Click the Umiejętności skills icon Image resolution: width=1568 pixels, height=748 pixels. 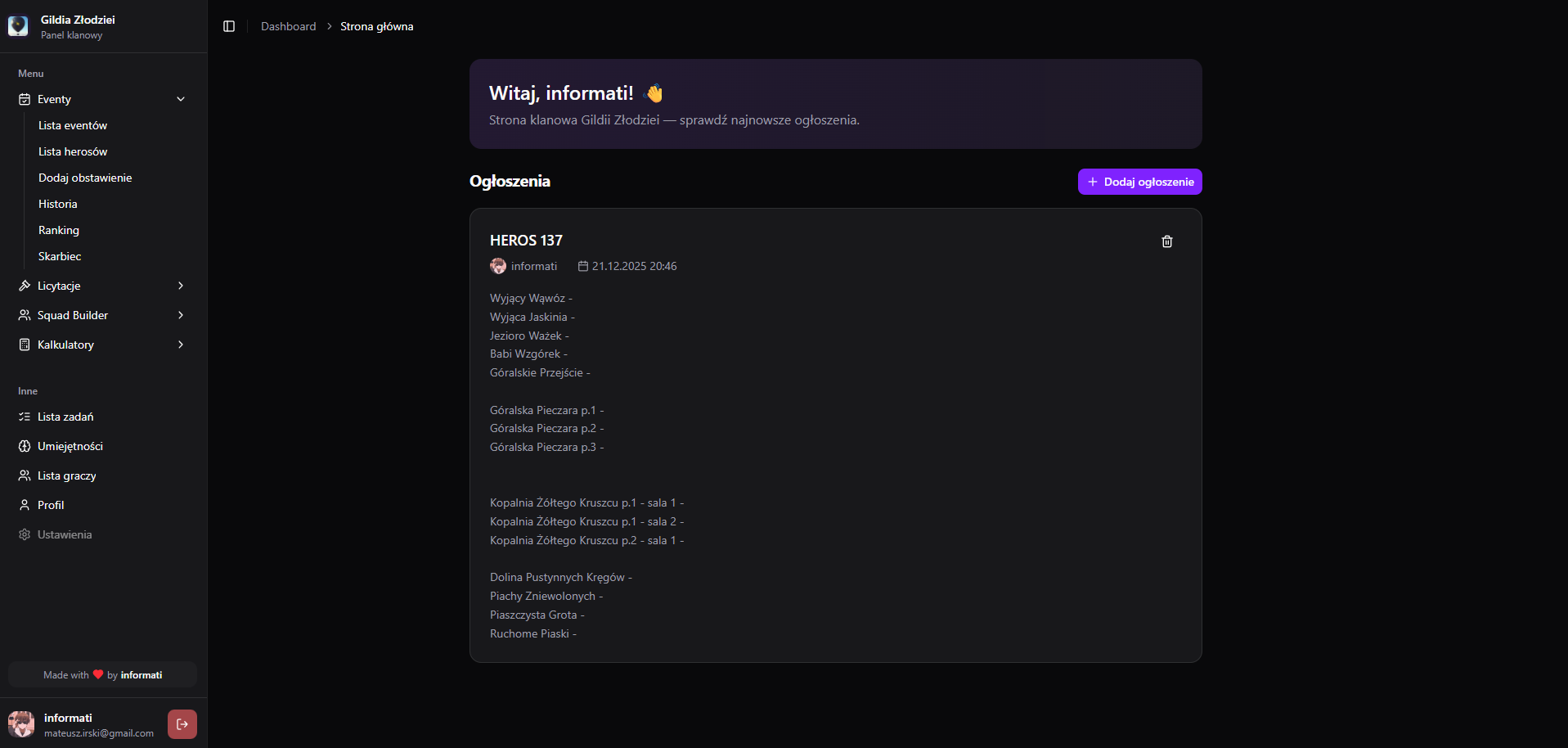(25, 446)
